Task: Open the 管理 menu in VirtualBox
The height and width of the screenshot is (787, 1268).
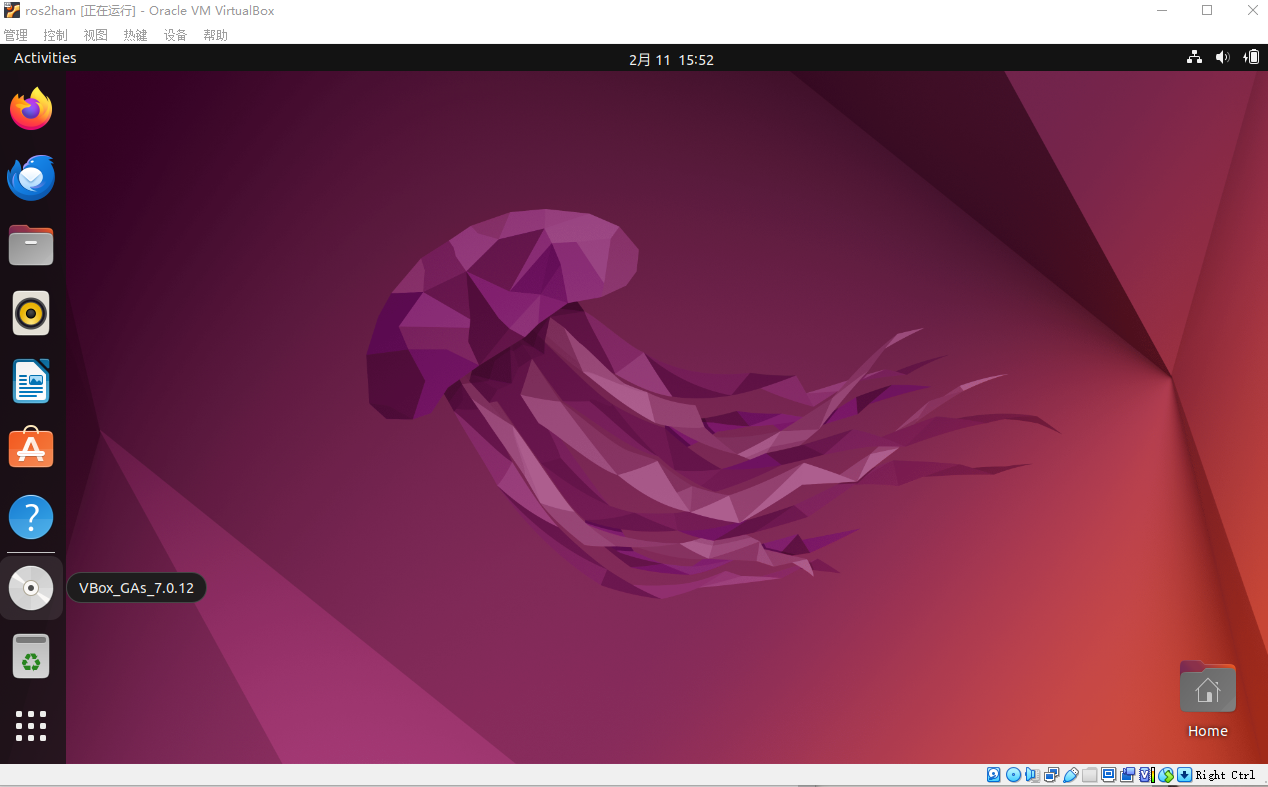Action: click(x=15, y=35)
